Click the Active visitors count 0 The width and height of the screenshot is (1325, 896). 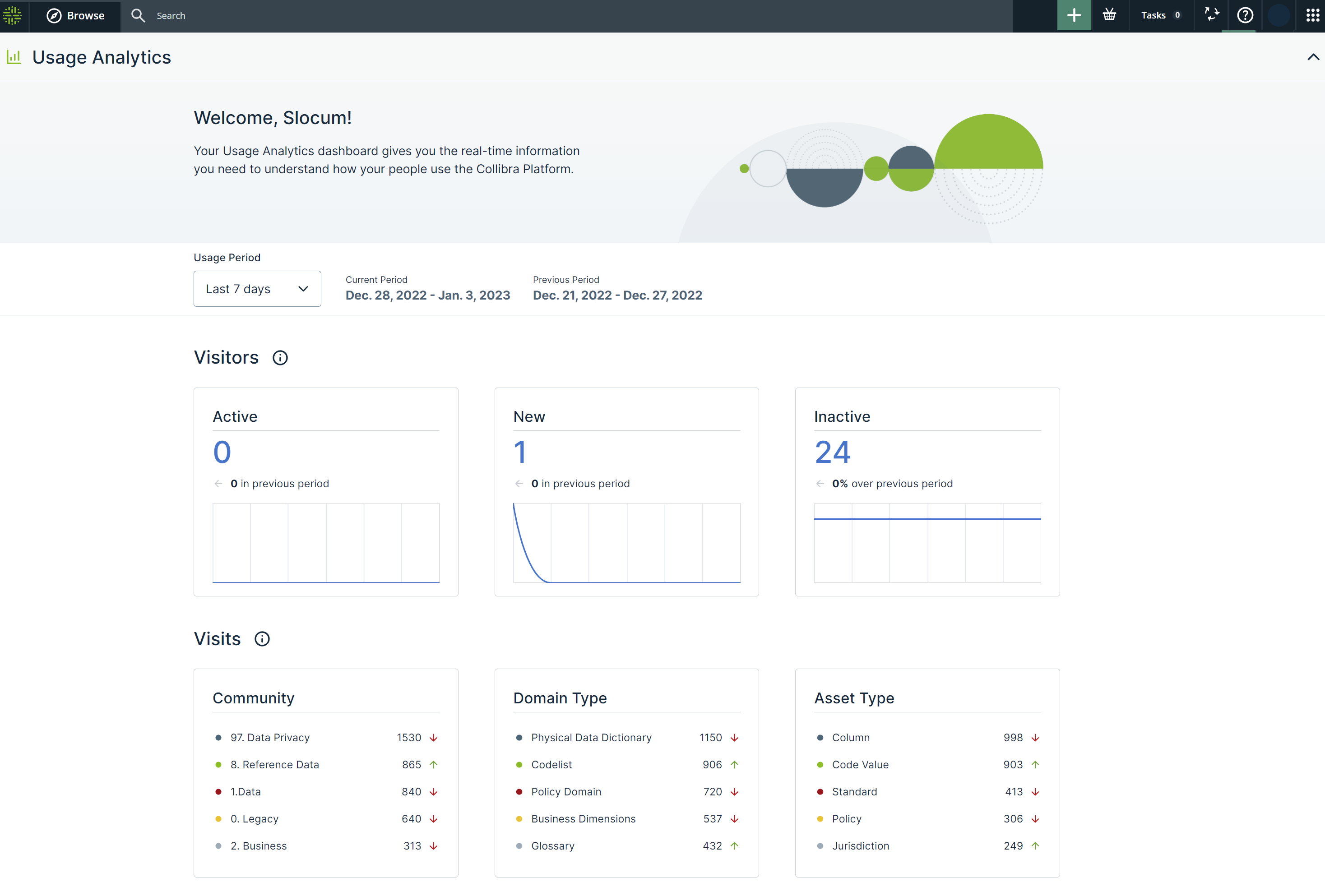coord(222,452)
